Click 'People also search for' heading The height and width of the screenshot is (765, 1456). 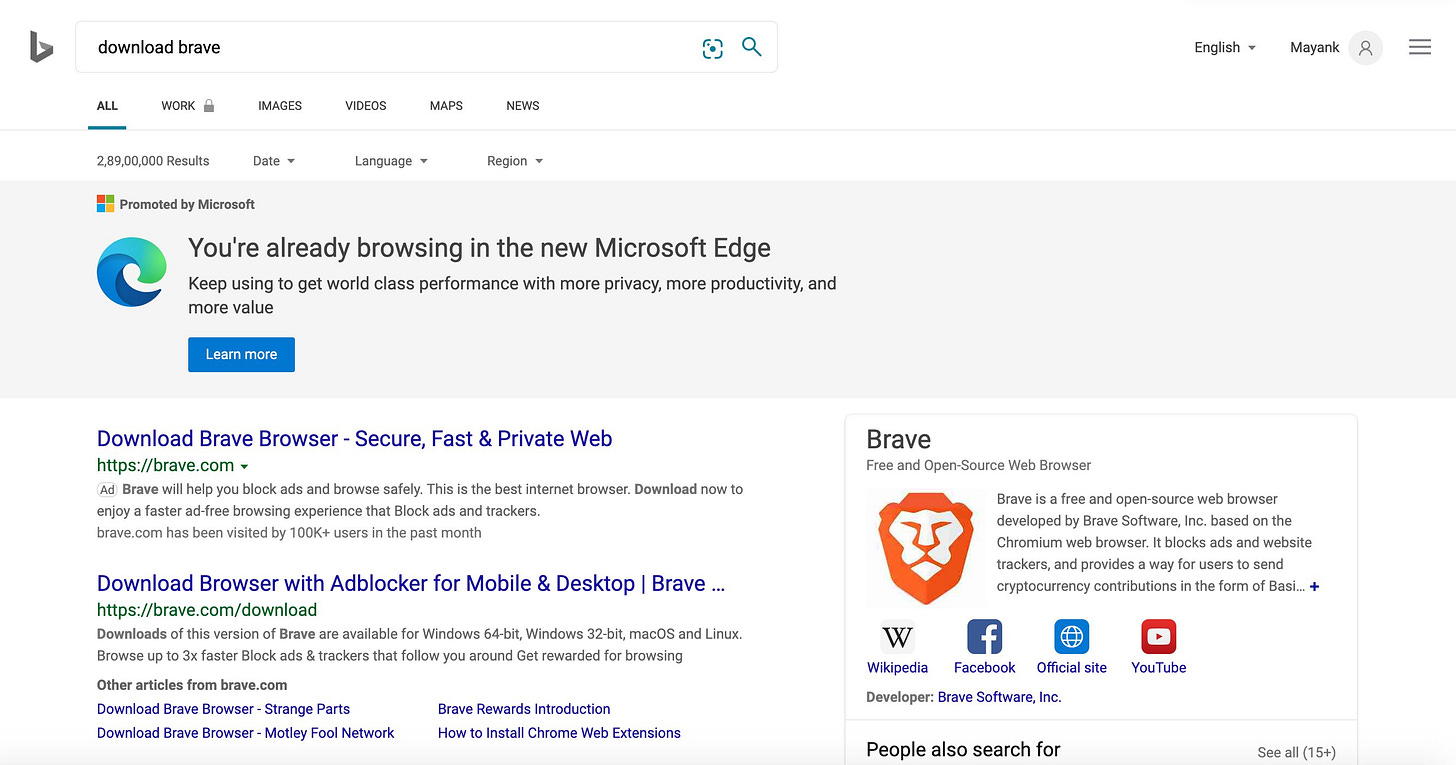tap(963, 750)
